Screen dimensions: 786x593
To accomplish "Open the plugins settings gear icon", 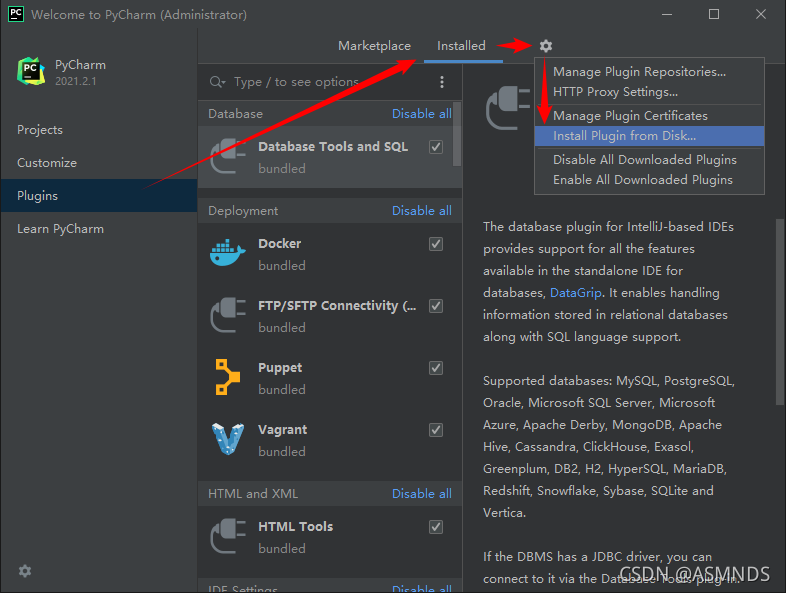I will [x=545, y=46].
